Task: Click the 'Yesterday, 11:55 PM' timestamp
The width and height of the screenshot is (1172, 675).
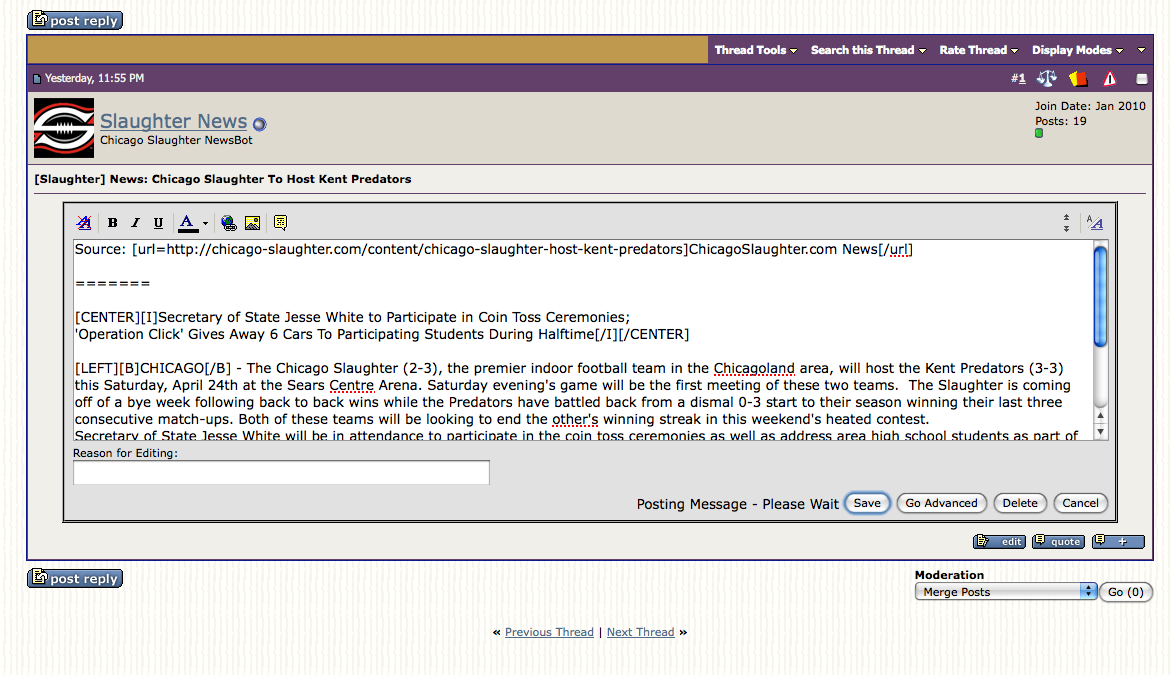Action: pyautogui.click(x=94, y=78)
